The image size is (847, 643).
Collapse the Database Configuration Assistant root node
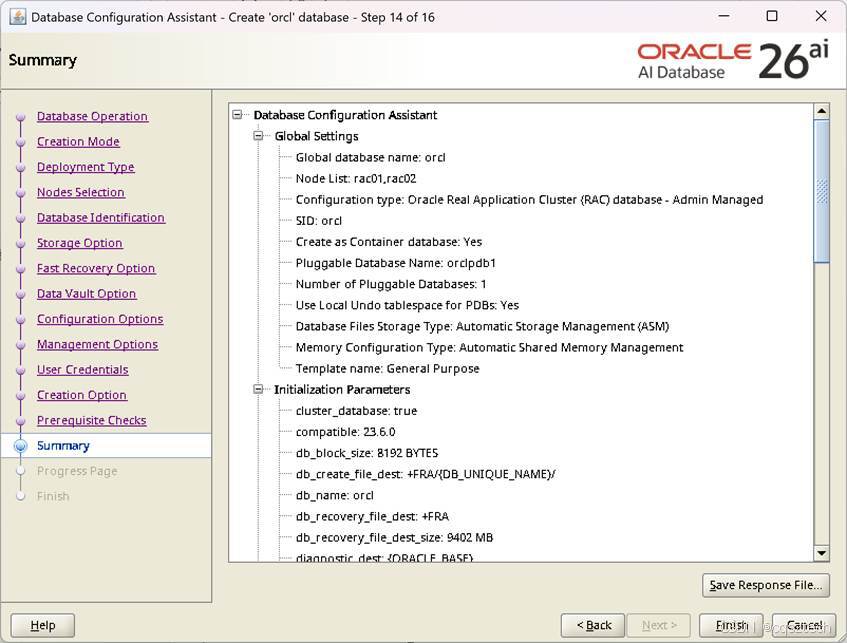[x=237, y=115]
